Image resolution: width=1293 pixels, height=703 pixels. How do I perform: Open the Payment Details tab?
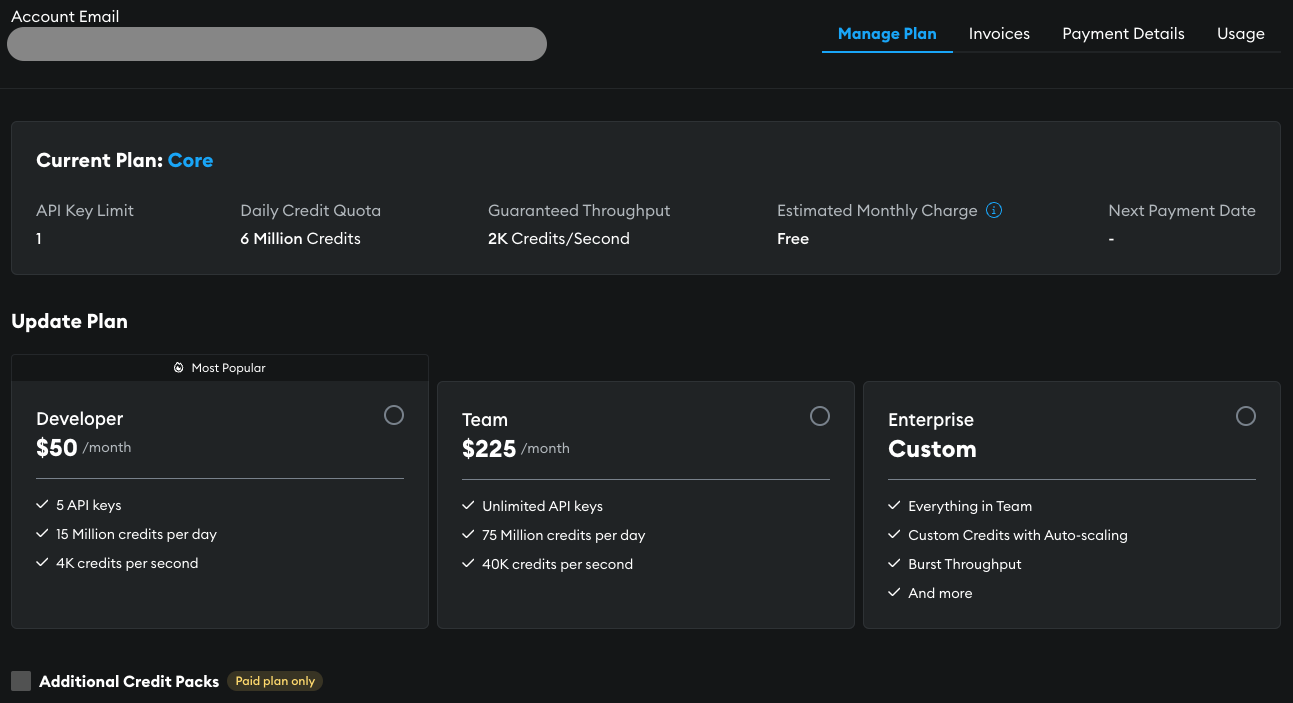[x=1123, y=34]
